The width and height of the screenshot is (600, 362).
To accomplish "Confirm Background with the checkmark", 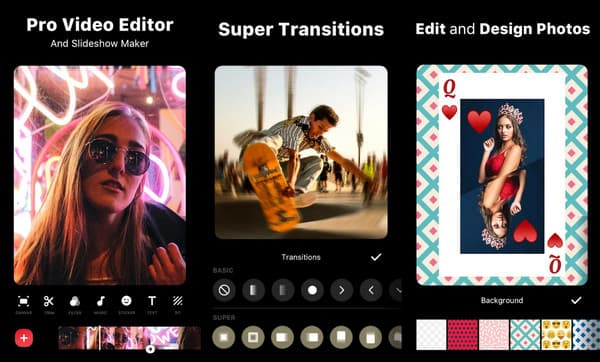I will [x=576, y=300].
